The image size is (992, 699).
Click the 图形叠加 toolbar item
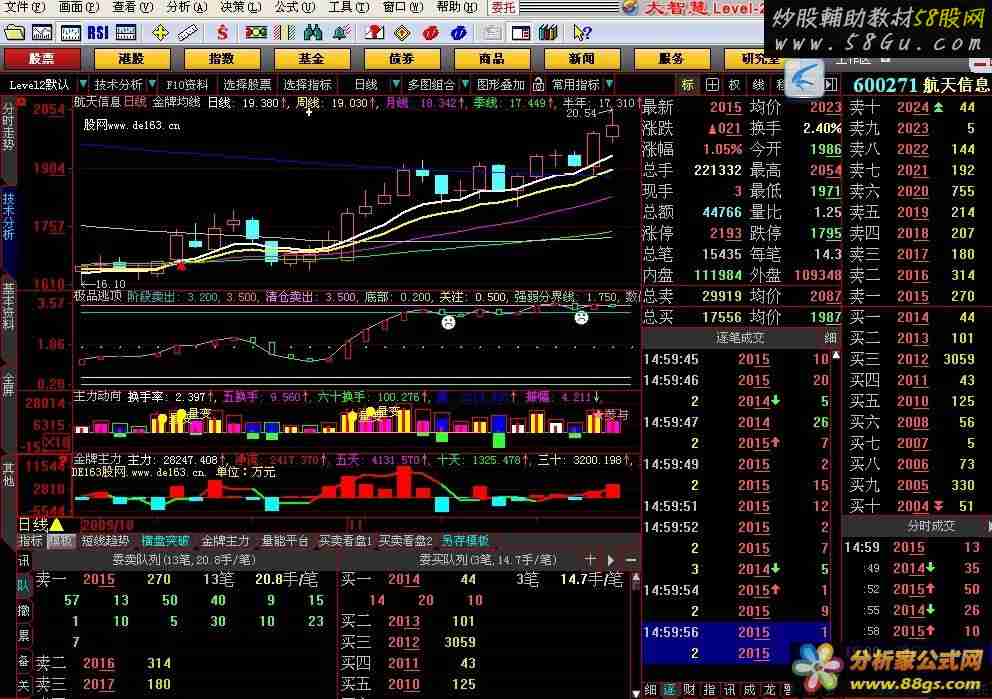point(500,84)
